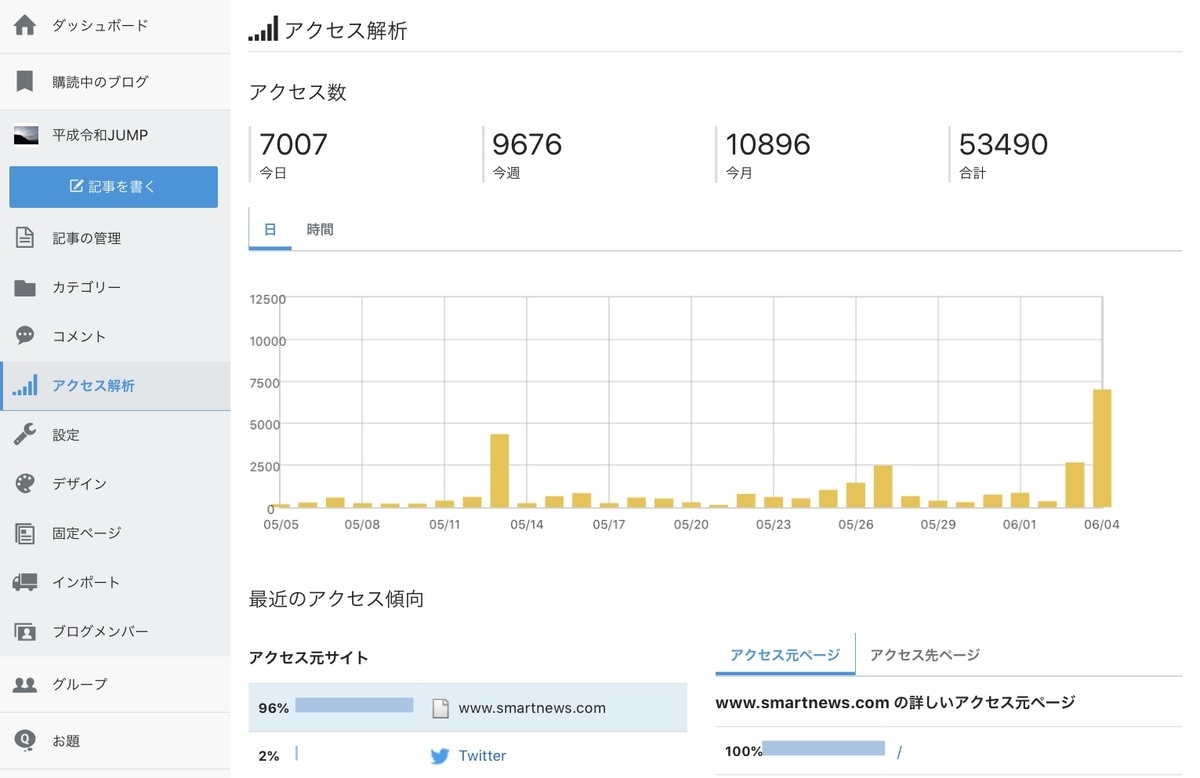
Task: Click the 9676 今週 access count
Action: (527, 144)
